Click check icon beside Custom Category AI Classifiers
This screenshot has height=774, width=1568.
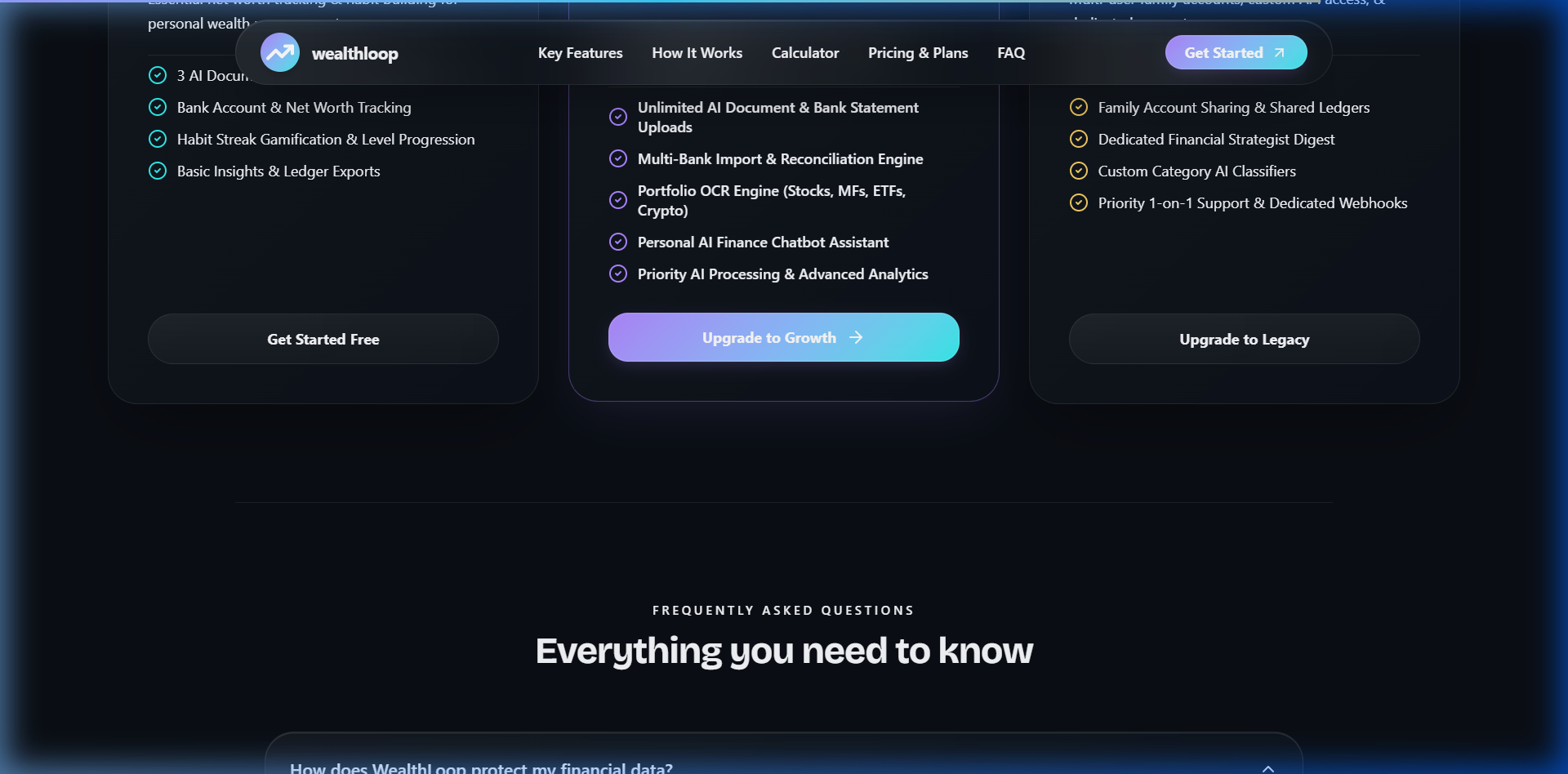[1079, 171]
